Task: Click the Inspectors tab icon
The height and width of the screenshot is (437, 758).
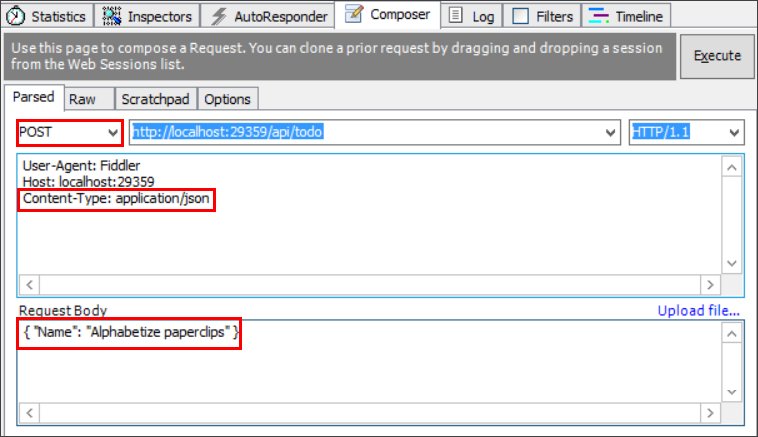Action: pos(112,16)
